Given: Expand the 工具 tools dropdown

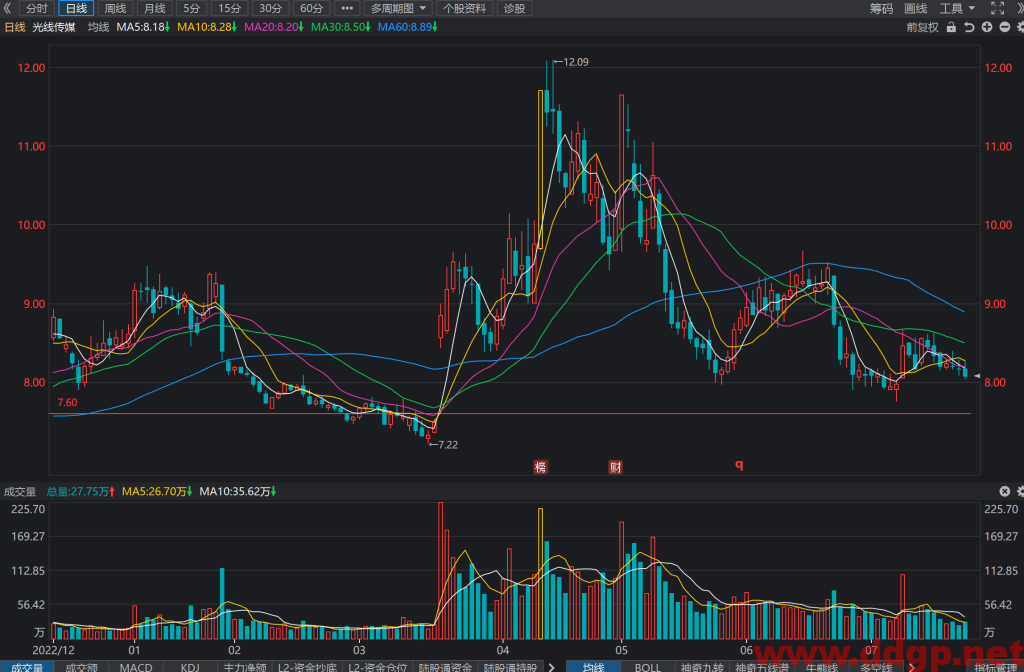Looking at the screenshot, I should click(957, 8).
